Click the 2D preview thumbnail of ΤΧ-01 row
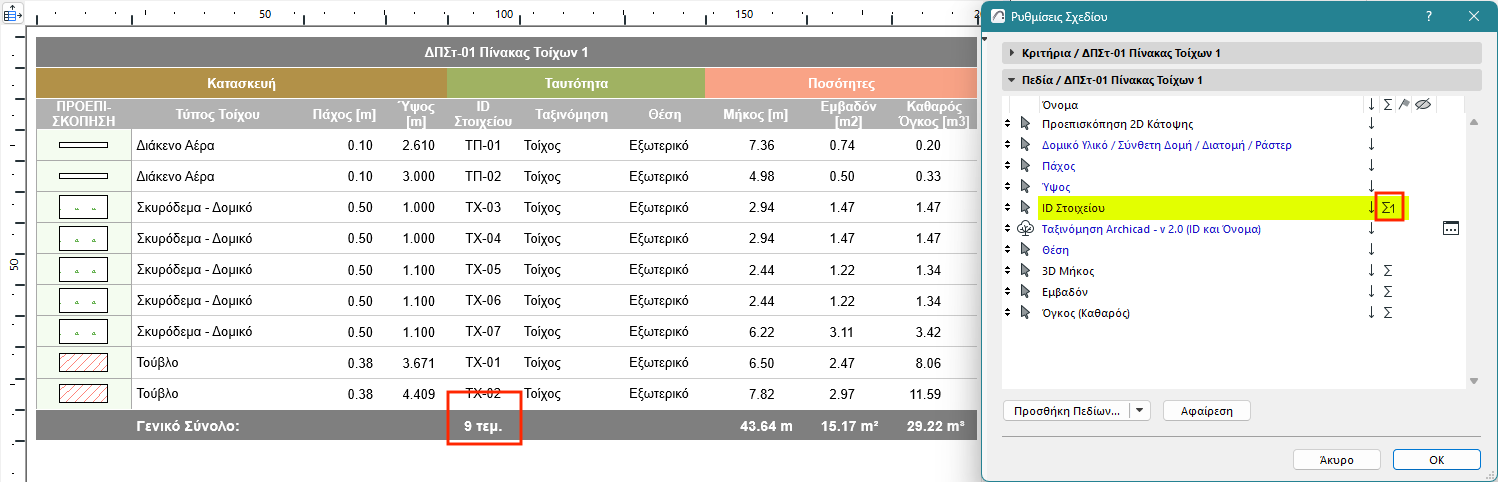1498x482 pixels. coord(84,363)
